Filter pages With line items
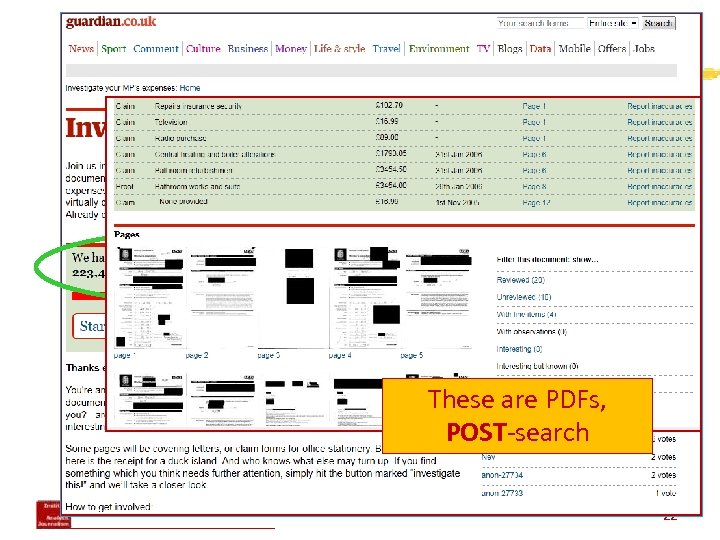The height and width of the screenshot is (540, 720). (526, 315)
